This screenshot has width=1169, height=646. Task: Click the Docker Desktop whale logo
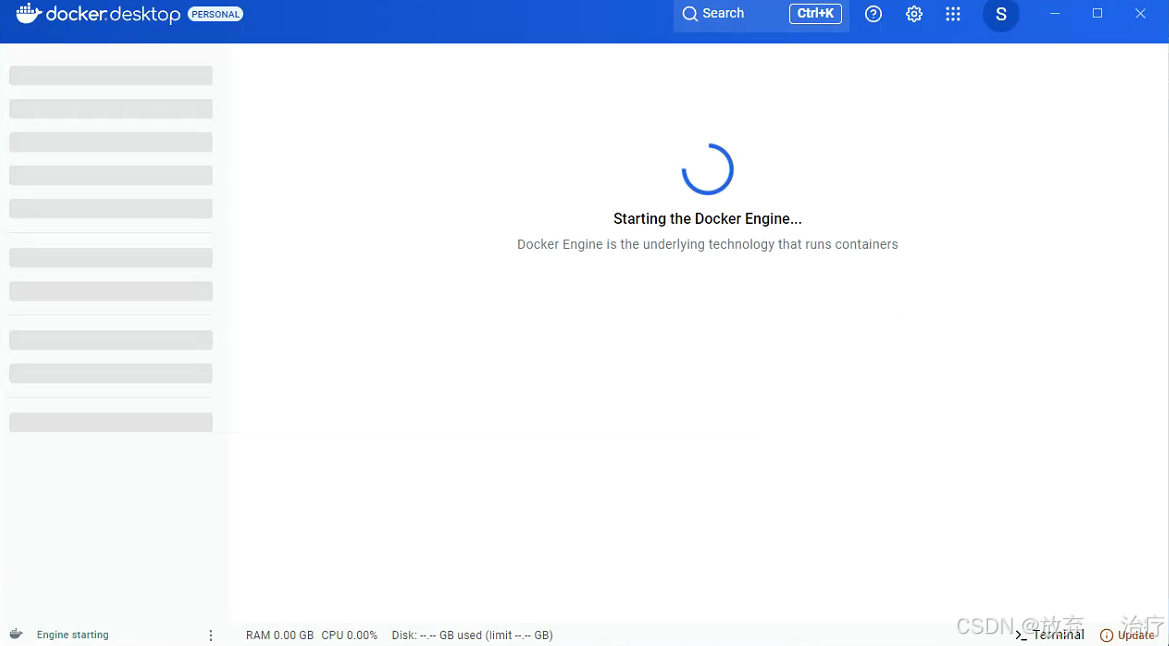tap(28, 13)
